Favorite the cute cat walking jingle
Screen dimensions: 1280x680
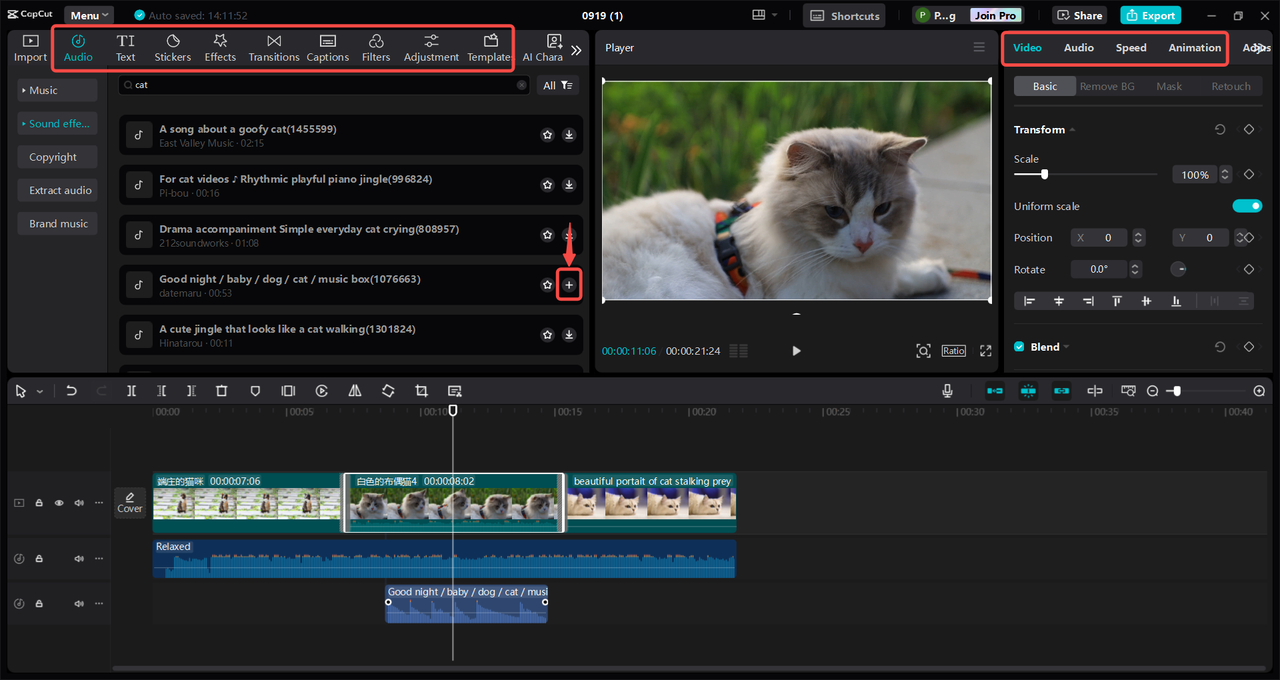coord(547,335)
